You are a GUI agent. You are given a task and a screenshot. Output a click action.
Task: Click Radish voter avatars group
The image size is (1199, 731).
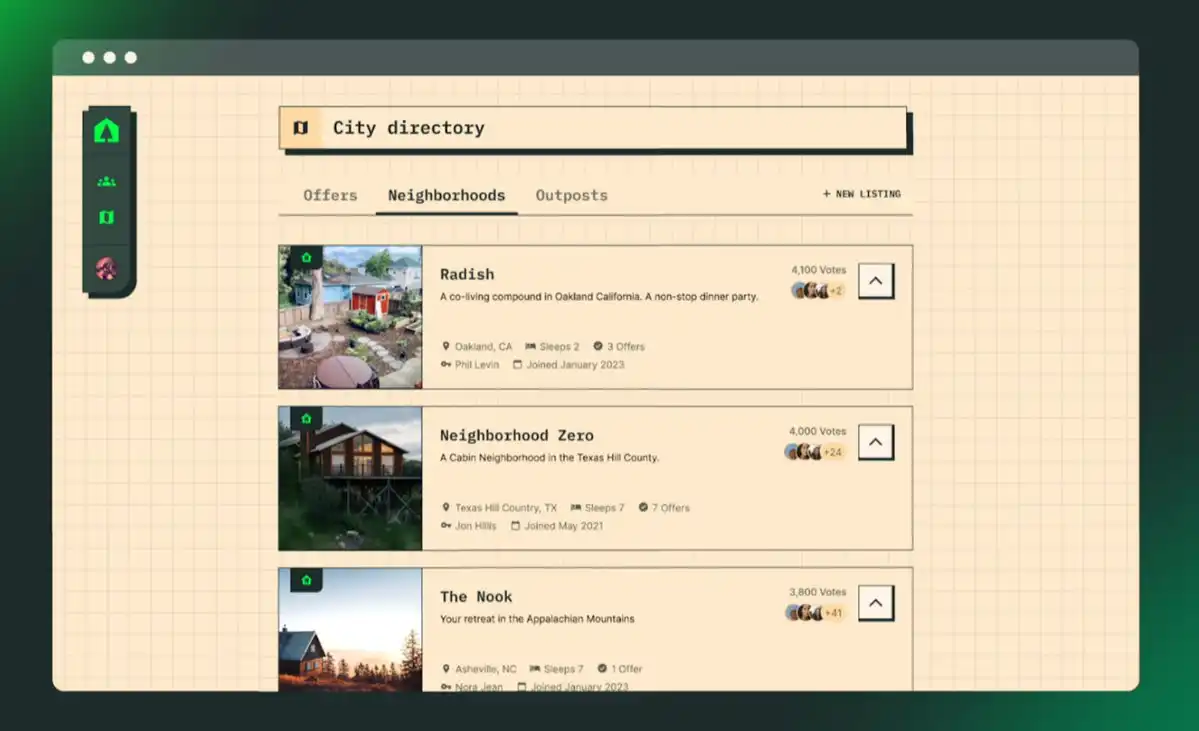(x=817, y=291)
